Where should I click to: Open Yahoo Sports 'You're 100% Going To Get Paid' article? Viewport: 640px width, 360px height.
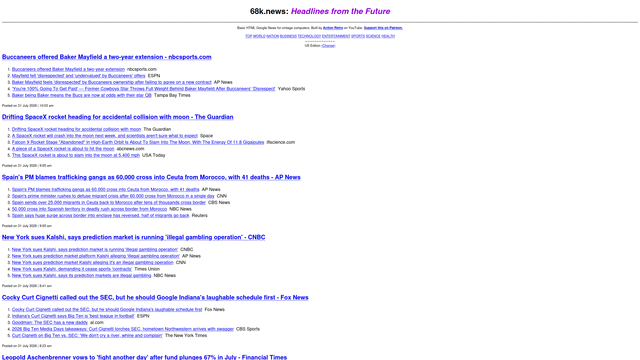pyautogui.click(x=144, y=89)
